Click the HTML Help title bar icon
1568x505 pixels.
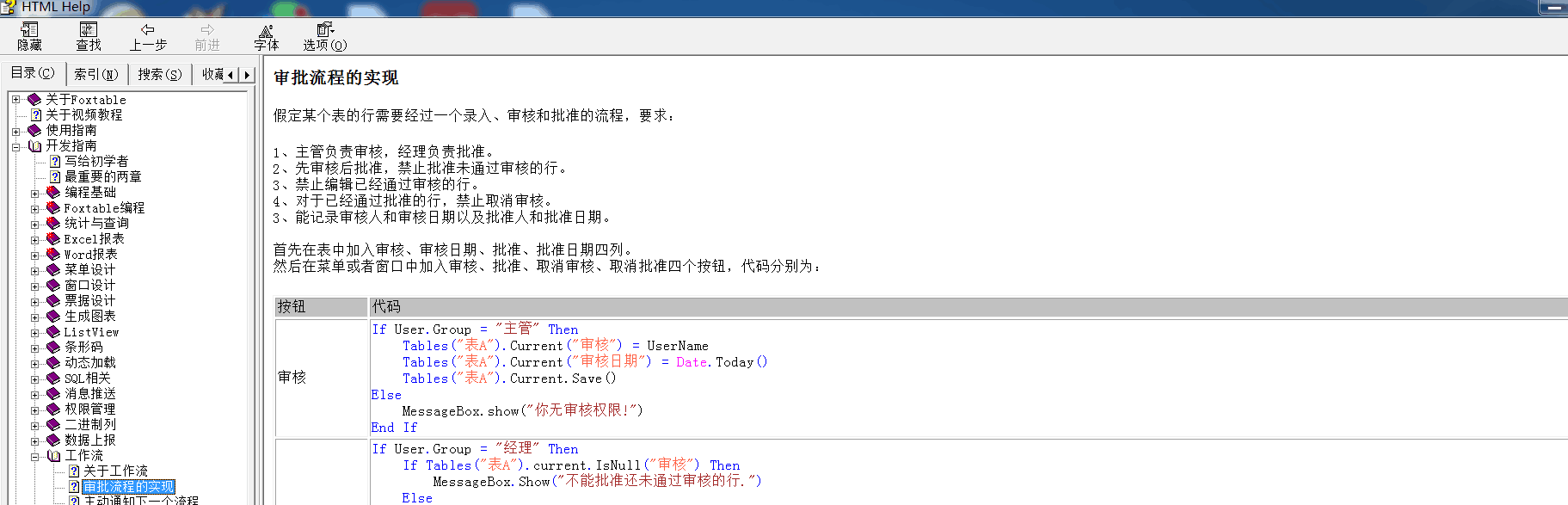(9, 7)
